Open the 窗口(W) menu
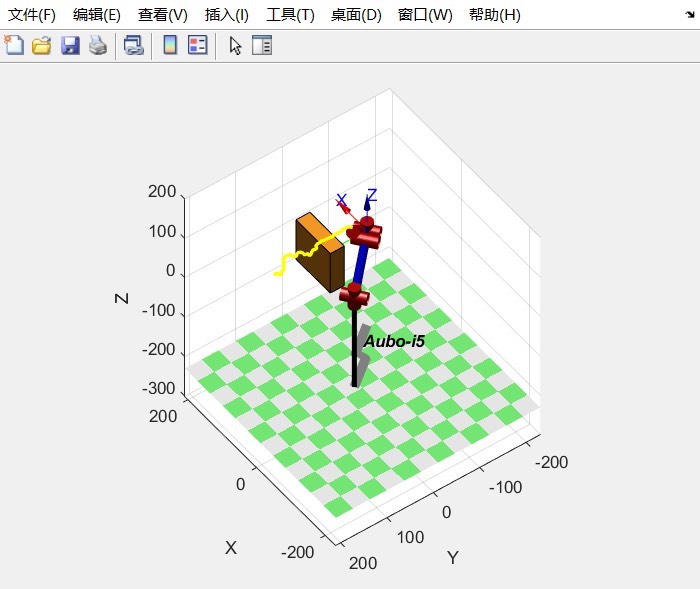The width and height of the screenshot is (700, 589). pos(425,15)
